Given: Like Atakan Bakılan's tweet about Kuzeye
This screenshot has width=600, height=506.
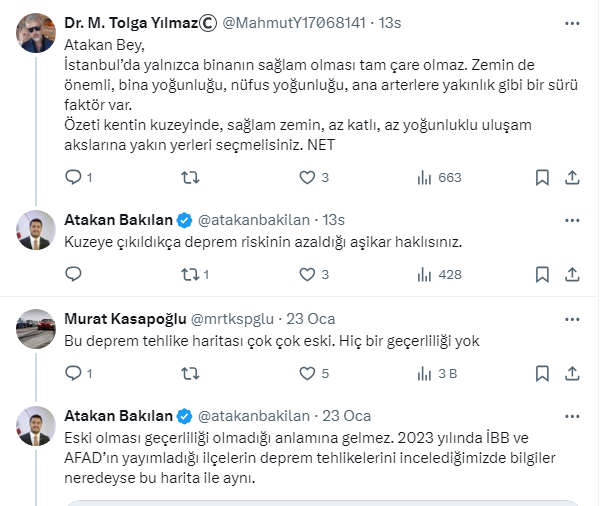Looking at the screenshot, I should click(307, 274).
